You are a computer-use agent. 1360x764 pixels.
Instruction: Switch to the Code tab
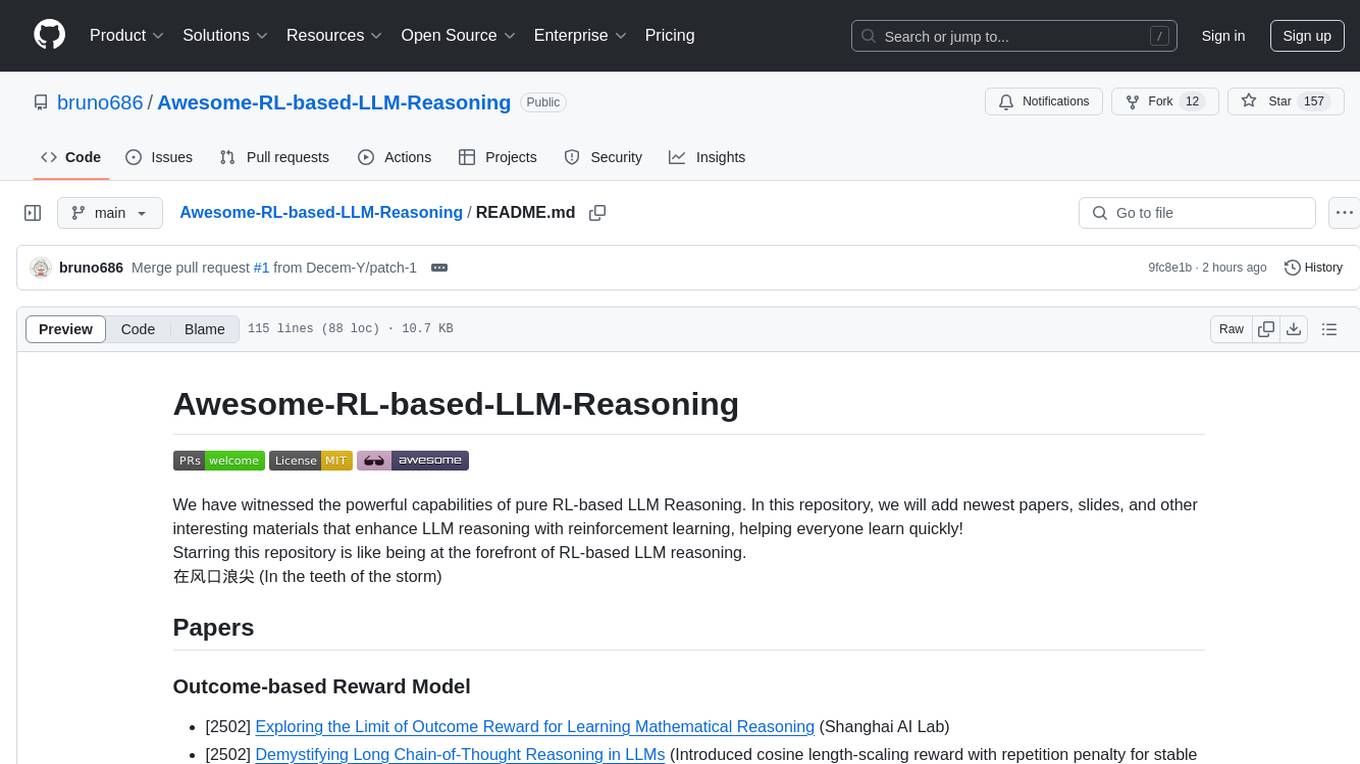tap(71, 157)
